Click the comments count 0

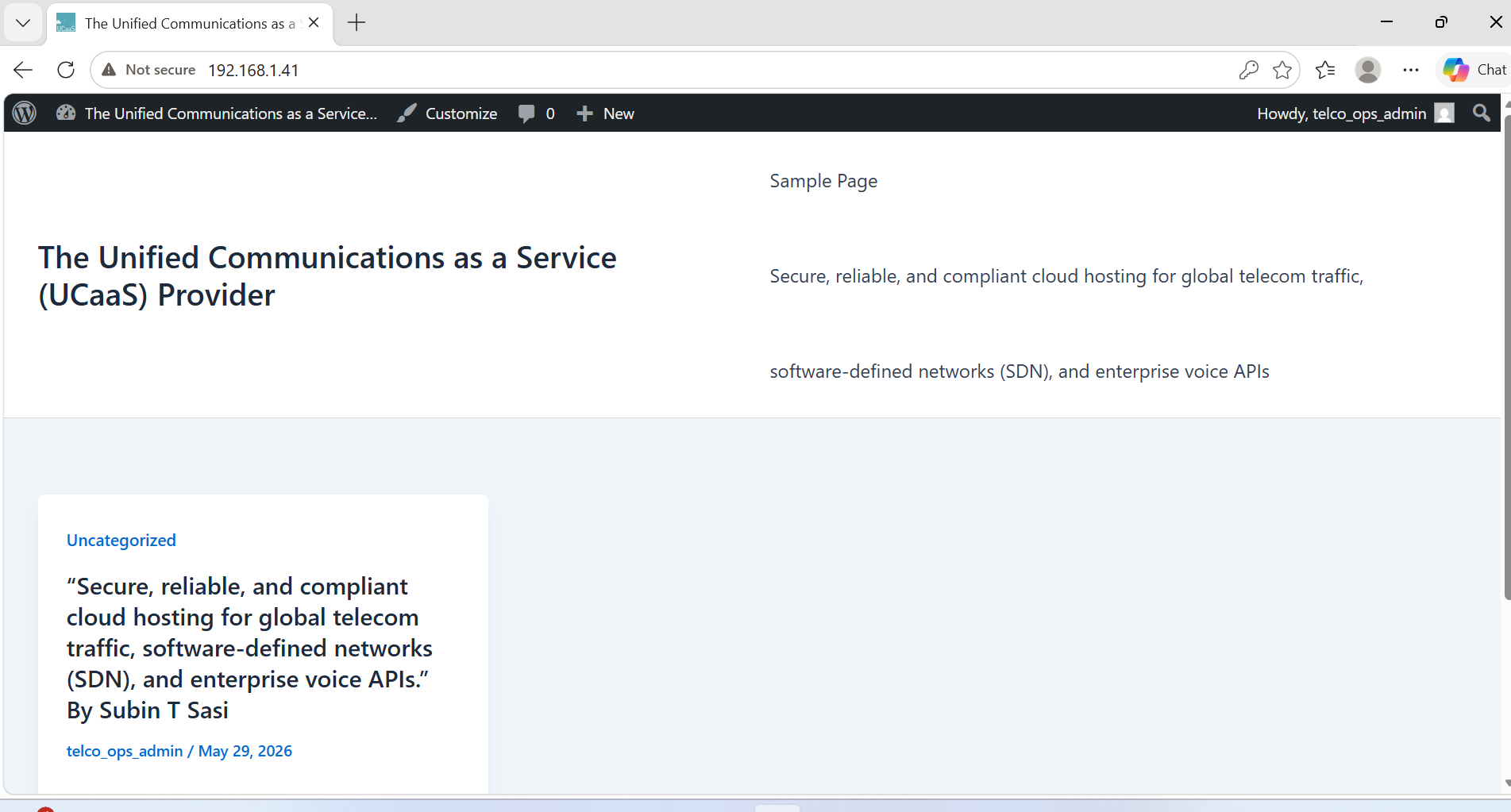coord(550,114)
